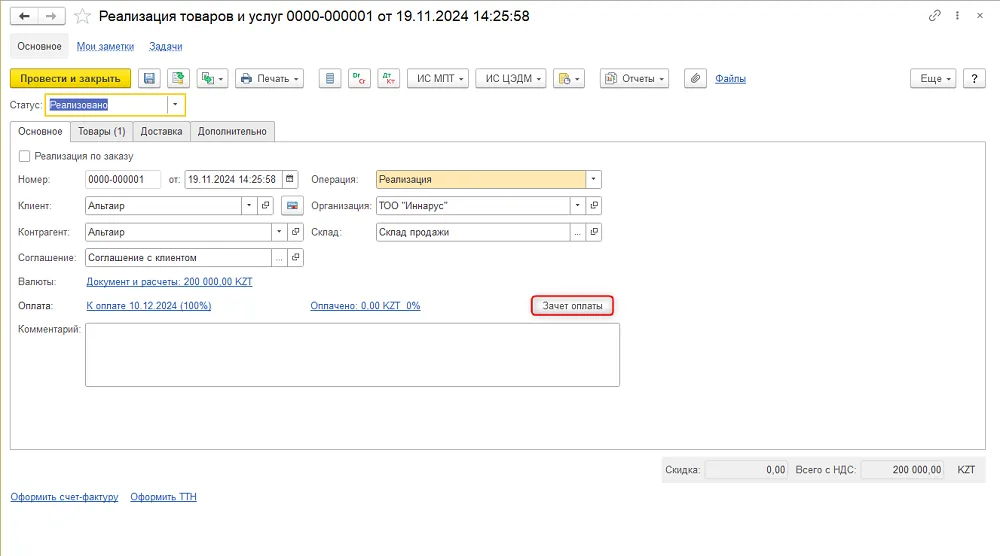
Task: Click the Зачет оплаты button
Action: click(572, 306)
